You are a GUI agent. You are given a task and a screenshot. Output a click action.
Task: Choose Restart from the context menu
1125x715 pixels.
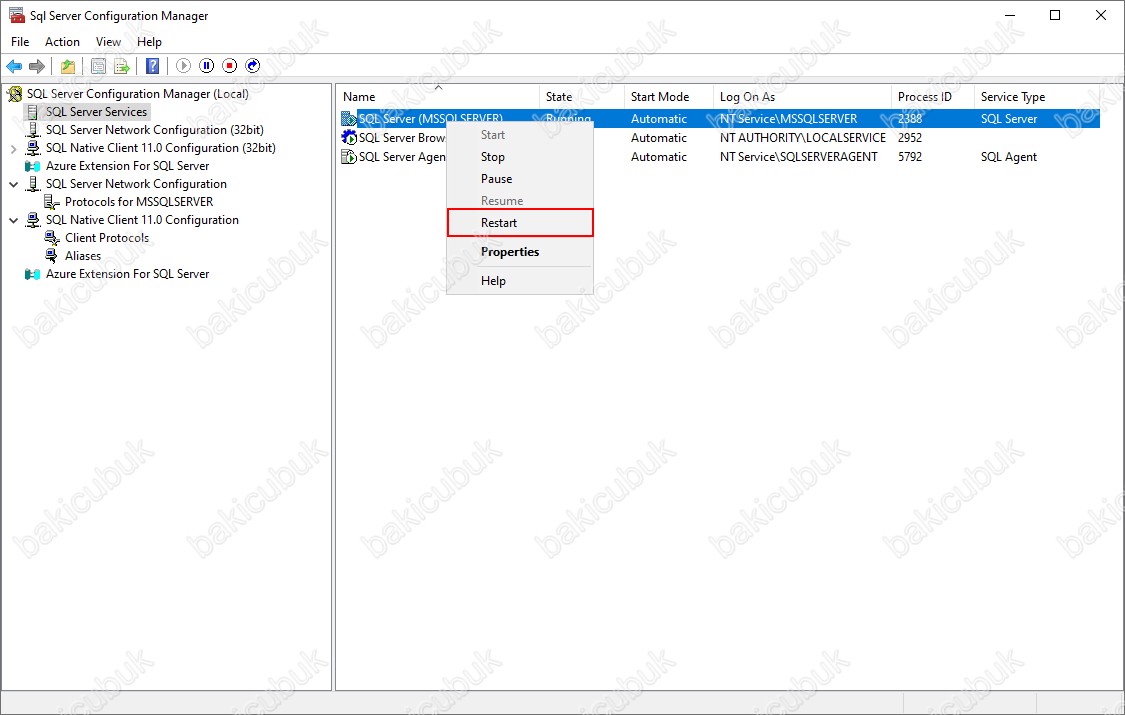pos(520,223)
